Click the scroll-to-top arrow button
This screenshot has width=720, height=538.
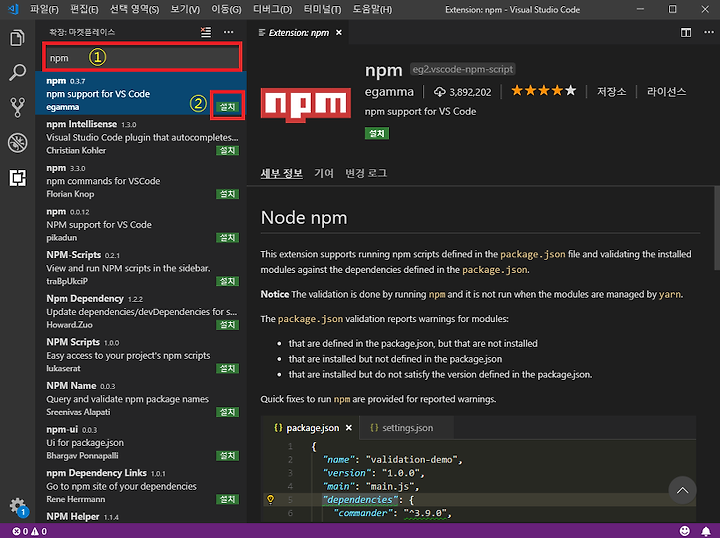(x=682, y=490)
